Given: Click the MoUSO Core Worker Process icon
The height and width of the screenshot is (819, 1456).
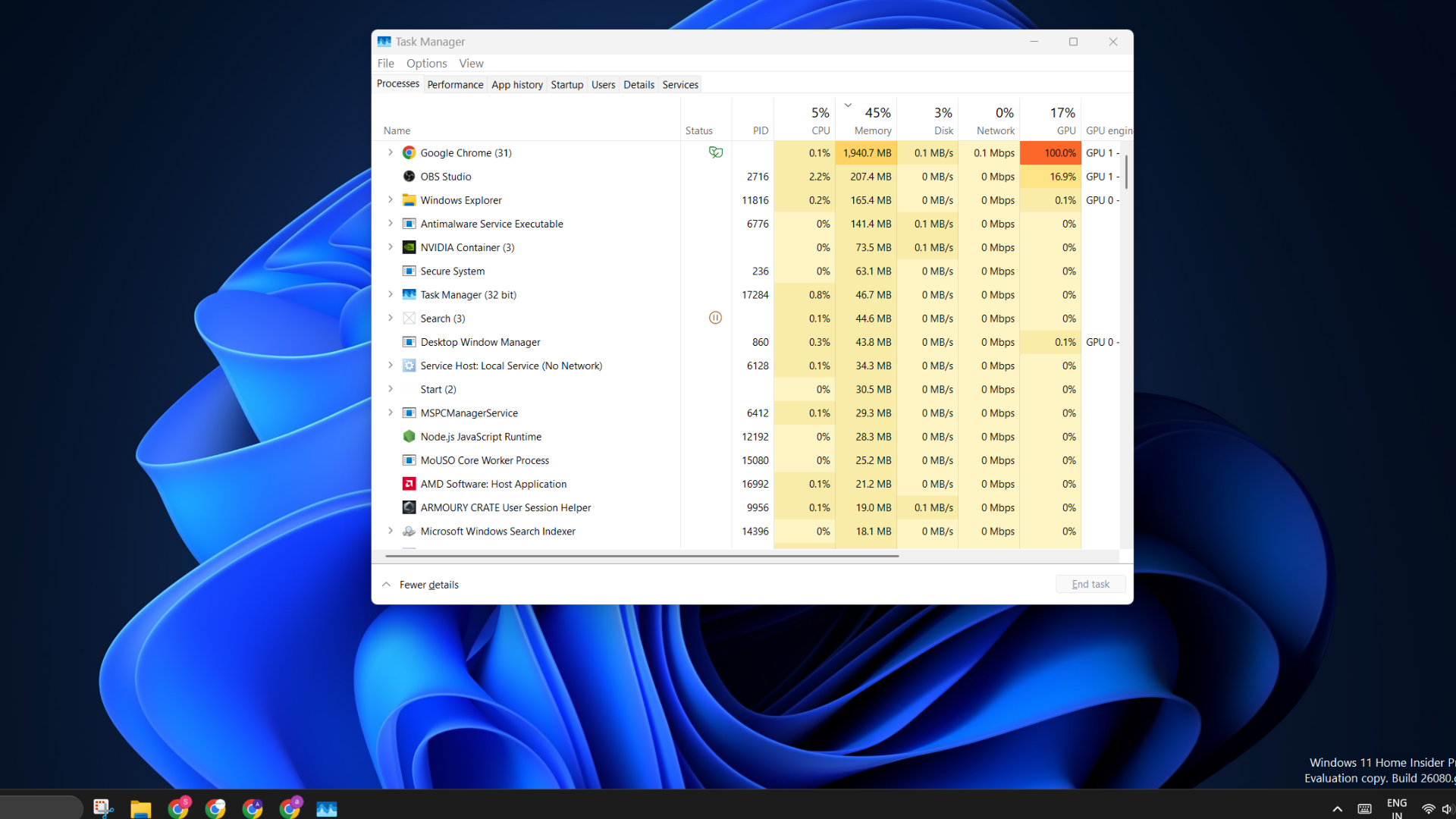Looking at the screenshot, I should pyautogui.click(x=409, y=460).
